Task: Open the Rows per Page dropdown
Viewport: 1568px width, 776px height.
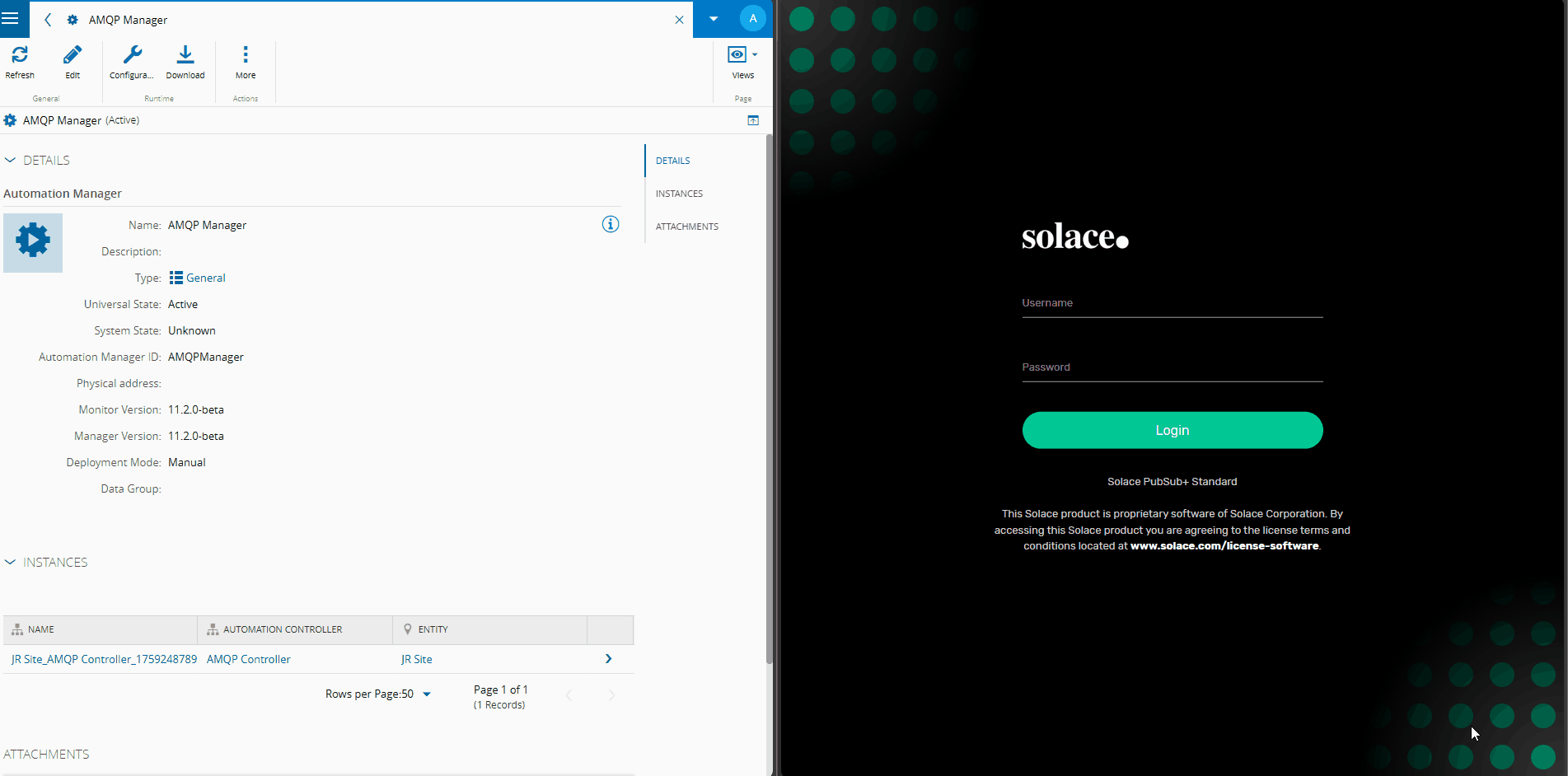Action: pos(426,694)
